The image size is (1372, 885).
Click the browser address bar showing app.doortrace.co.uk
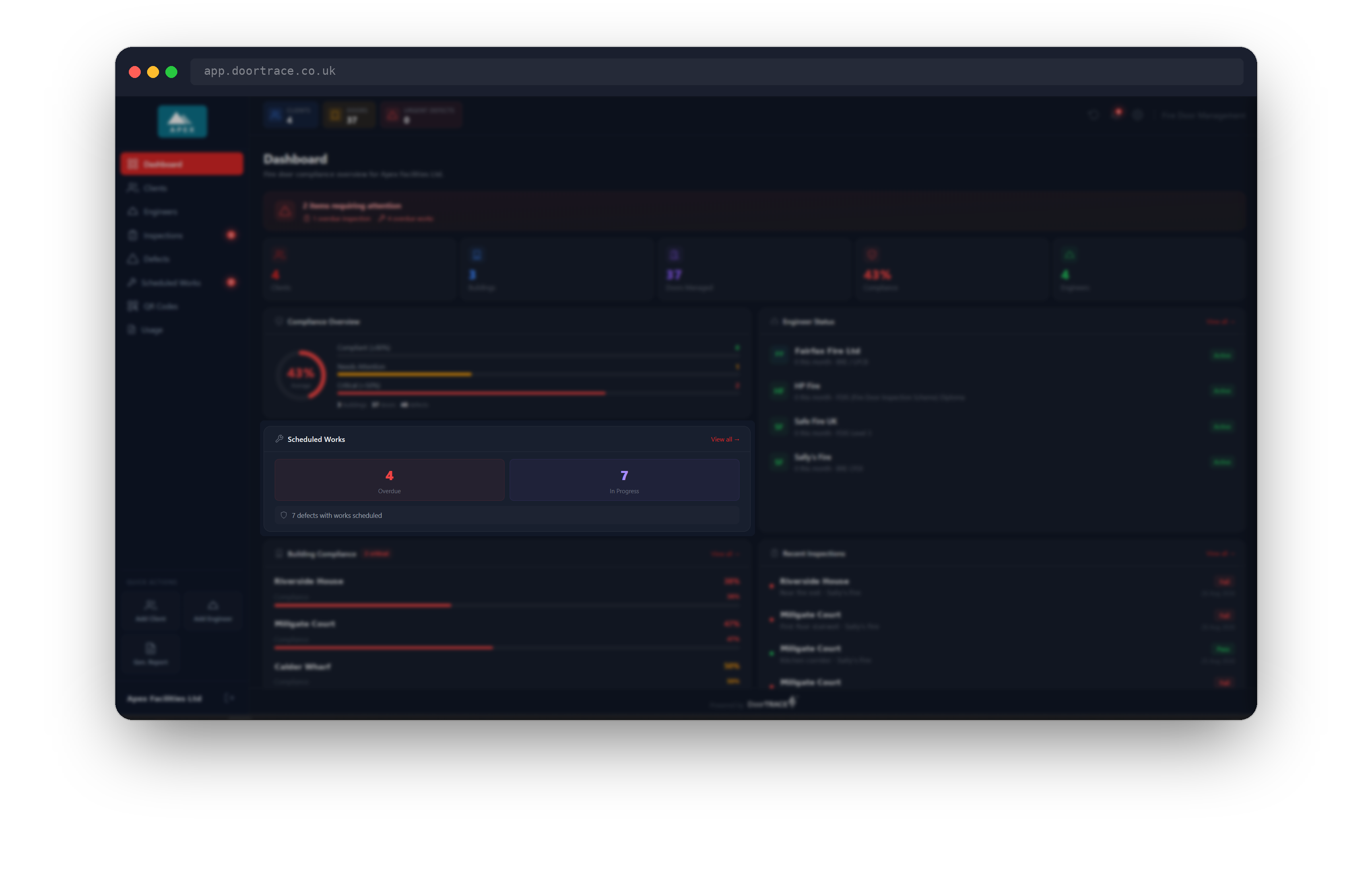point(717,71)
